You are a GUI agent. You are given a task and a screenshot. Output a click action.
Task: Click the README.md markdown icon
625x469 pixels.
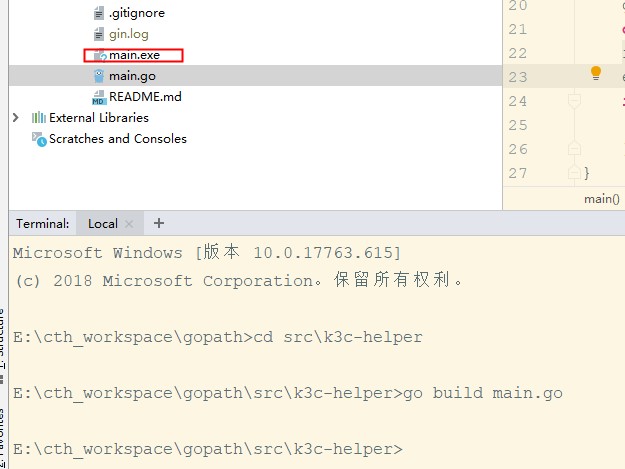pyautogui.click(x=99, y=97)
